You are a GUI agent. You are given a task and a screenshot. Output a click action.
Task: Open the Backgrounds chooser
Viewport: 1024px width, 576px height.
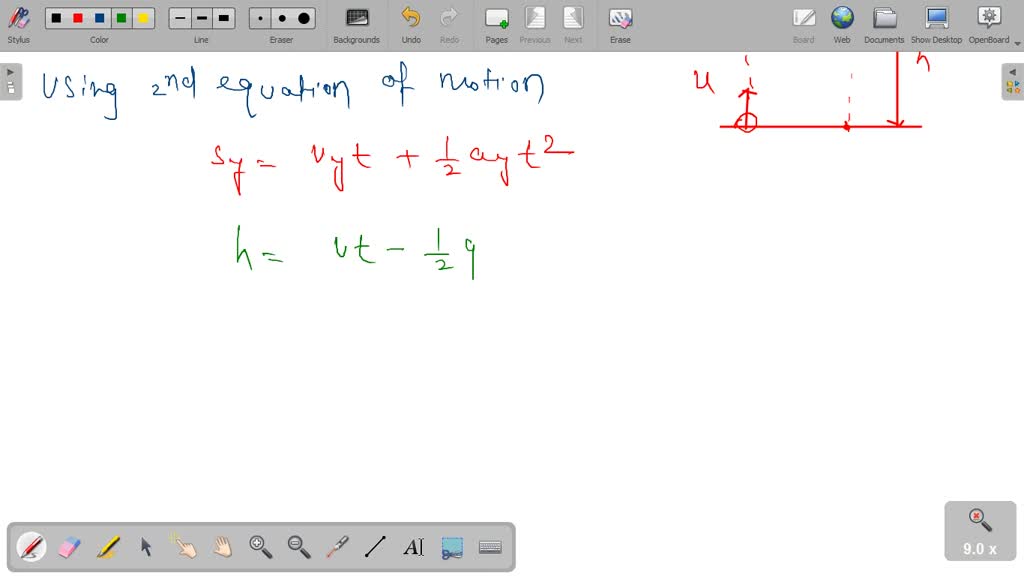(x=356, y=24)
